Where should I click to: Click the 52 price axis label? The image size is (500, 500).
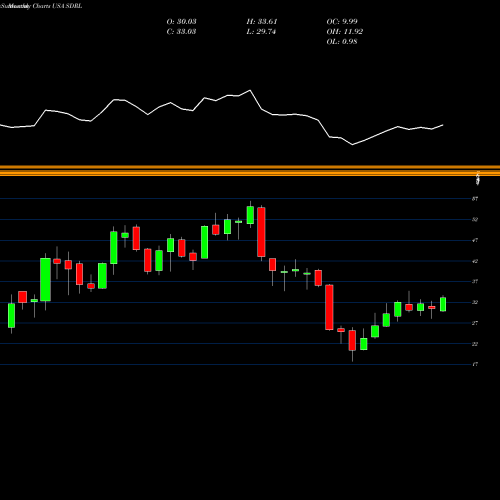coord(475,219)
